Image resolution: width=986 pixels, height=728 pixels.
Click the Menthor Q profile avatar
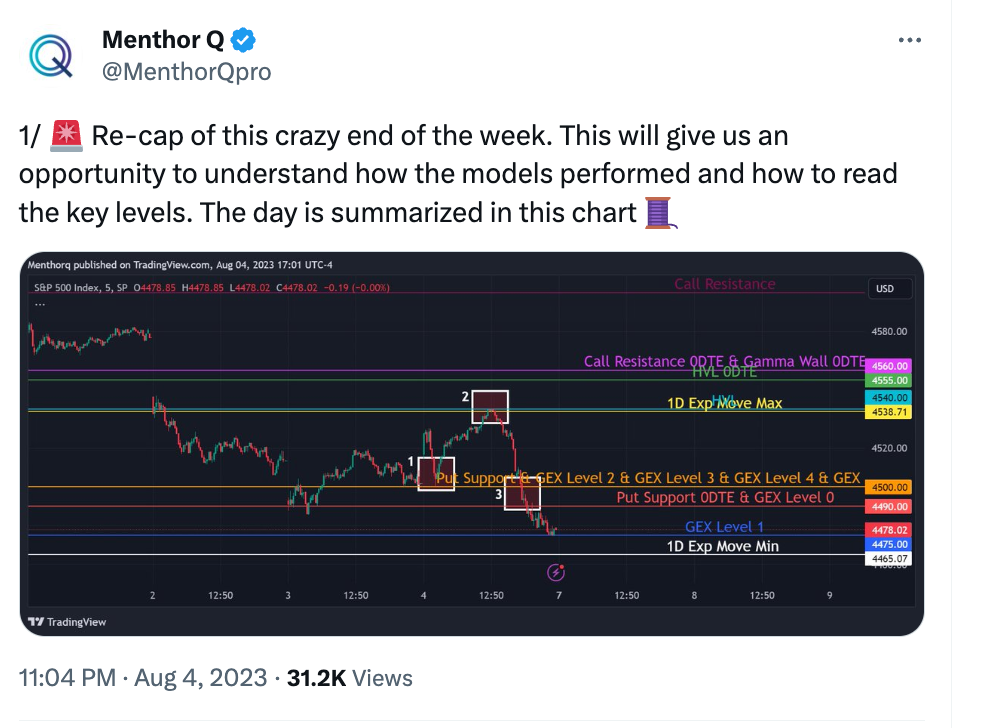(50, 55)
